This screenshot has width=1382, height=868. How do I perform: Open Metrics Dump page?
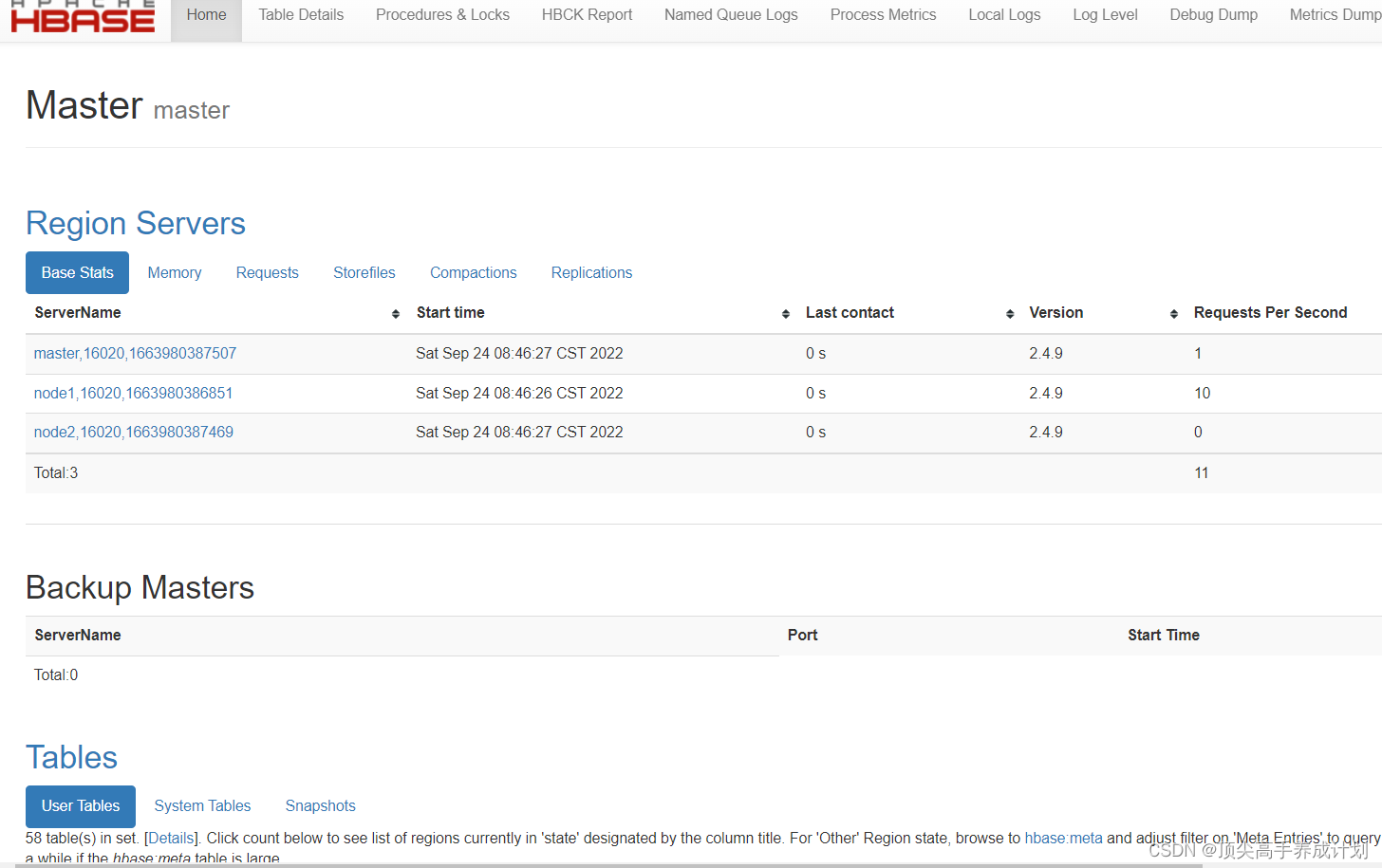click(x=1335, y=15)
